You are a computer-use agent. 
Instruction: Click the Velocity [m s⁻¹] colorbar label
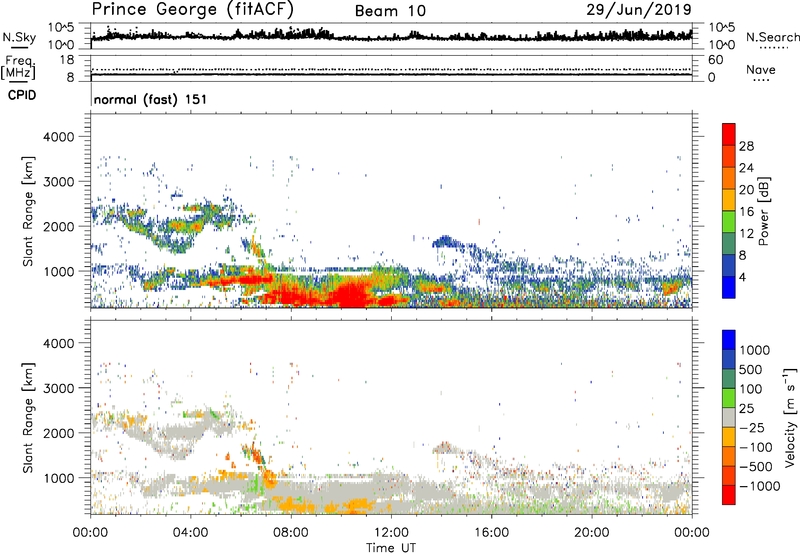790,417
